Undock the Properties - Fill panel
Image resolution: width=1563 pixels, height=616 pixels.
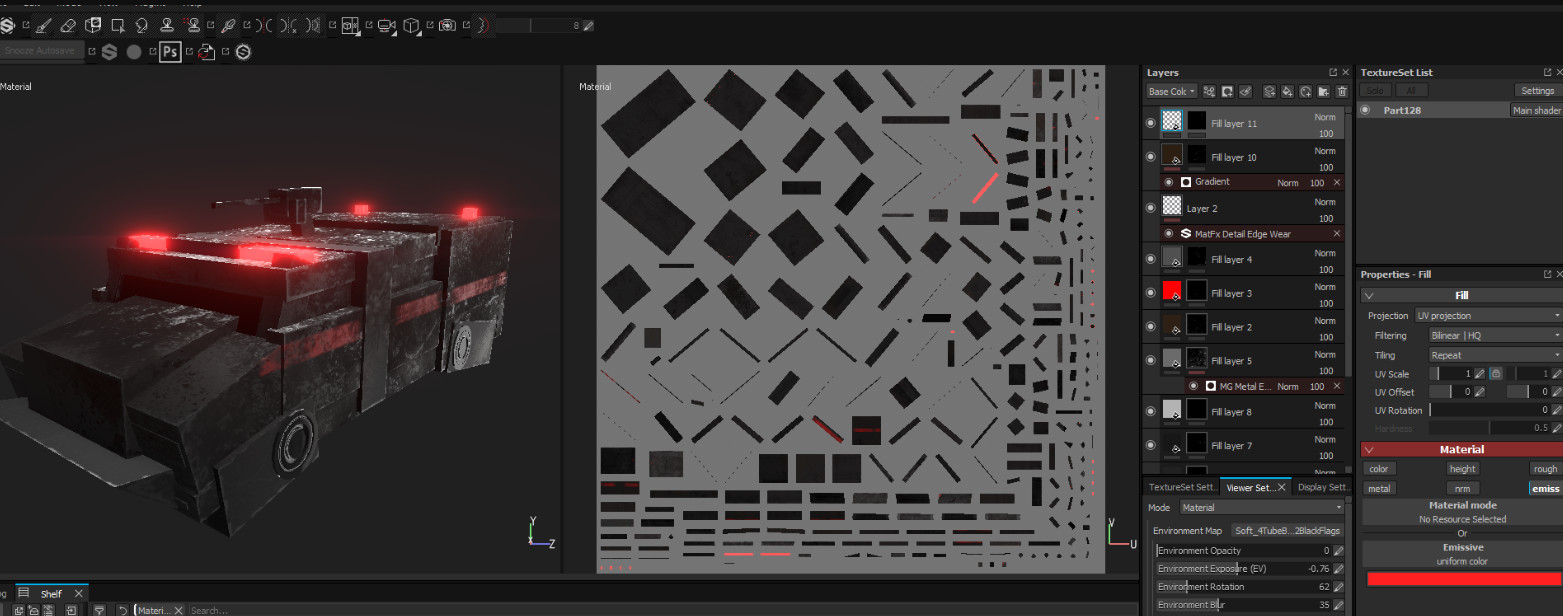[x=1548, y=274]
